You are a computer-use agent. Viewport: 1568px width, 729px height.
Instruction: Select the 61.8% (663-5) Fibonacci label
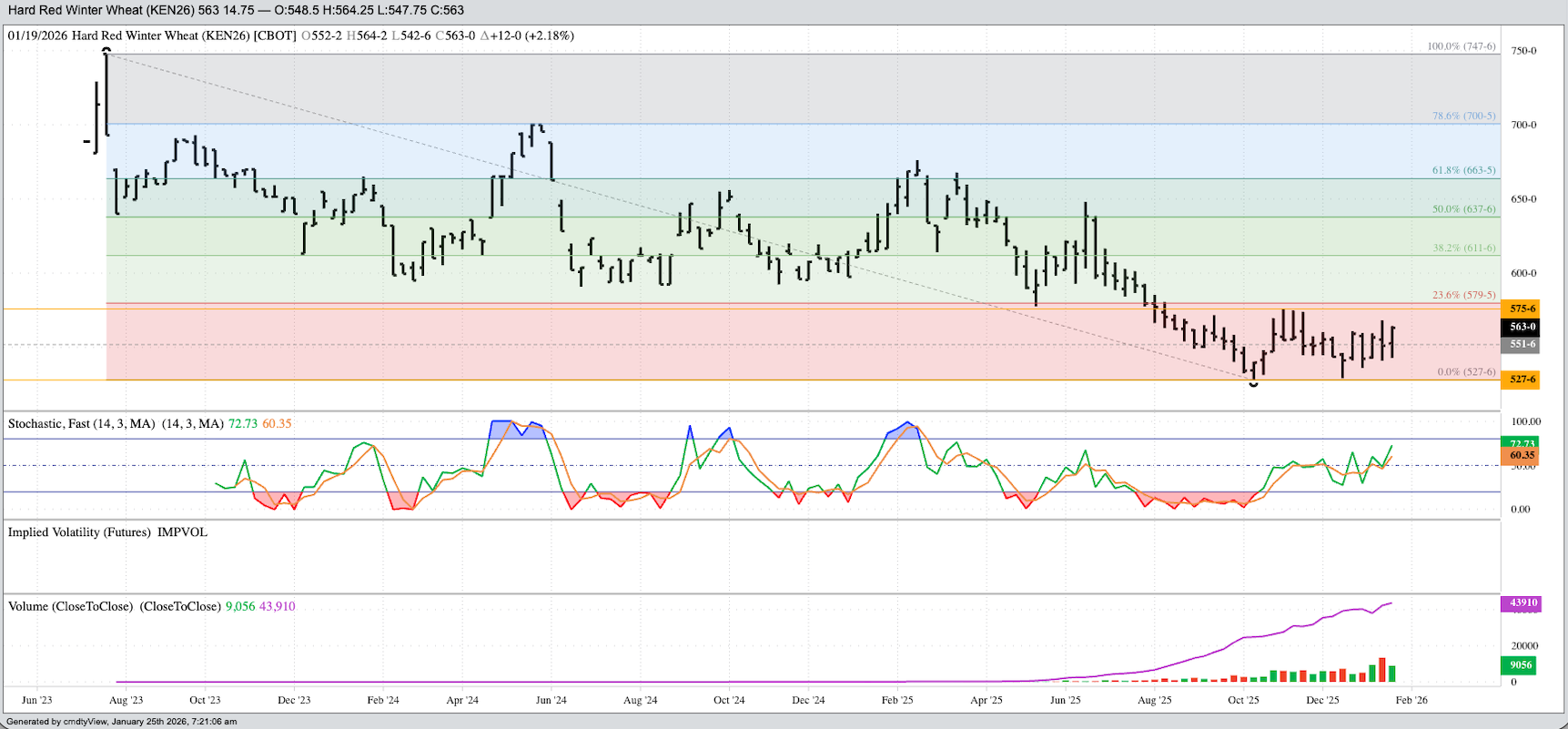(1463, 170)
